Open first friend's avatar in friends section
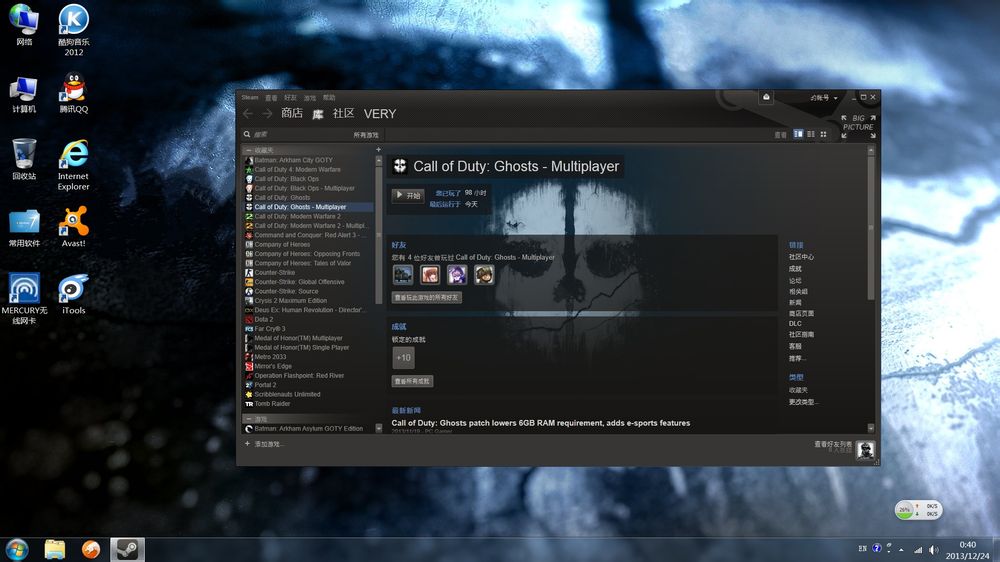This screenshot has height=562, width=1000. point(403,275)
